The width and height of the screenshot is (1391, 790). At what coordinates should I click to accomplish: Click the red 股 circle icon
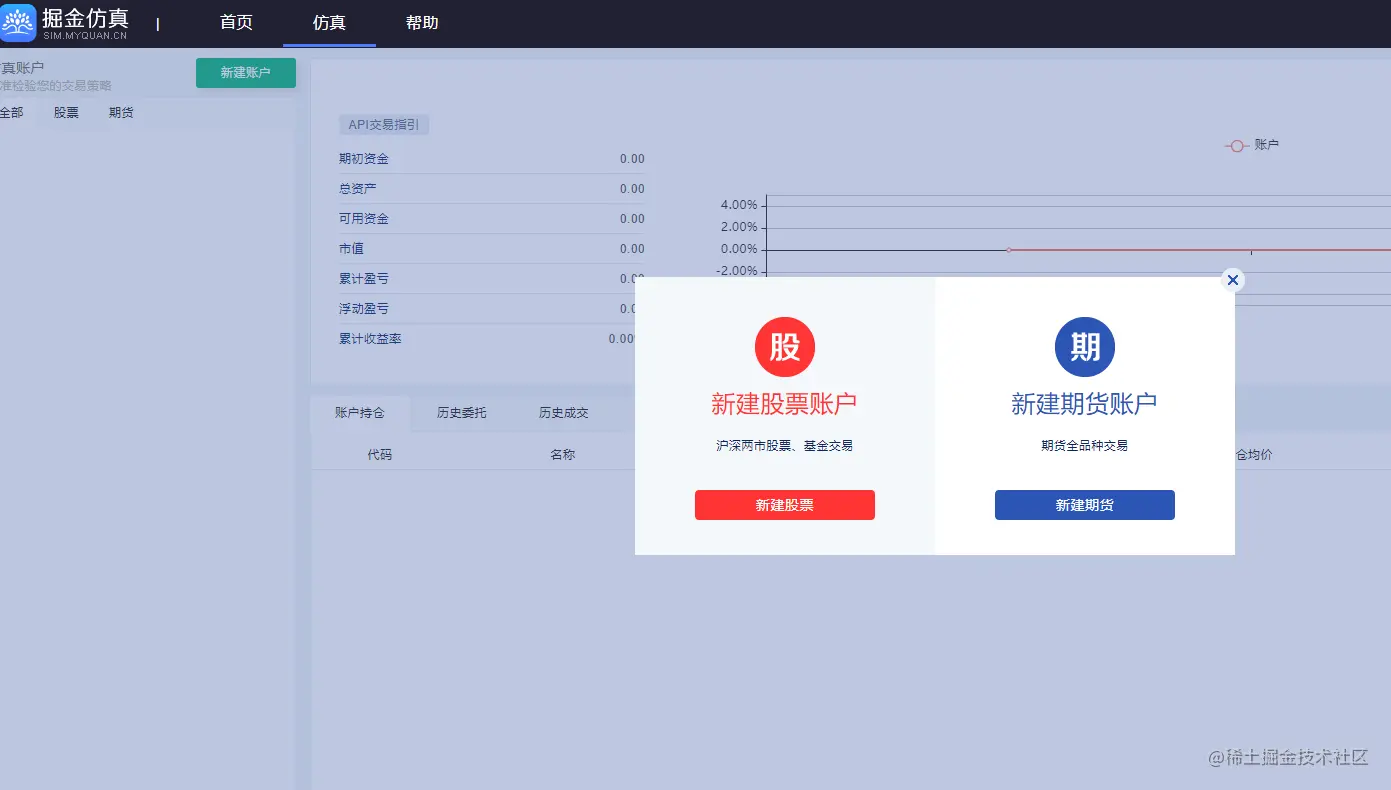pos(784,347)
